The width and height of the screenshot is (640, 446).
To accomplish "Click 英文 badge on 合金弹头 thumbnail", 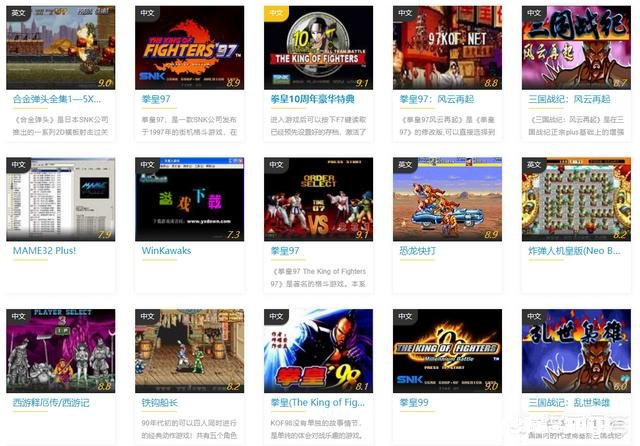I will coord(18,13).
